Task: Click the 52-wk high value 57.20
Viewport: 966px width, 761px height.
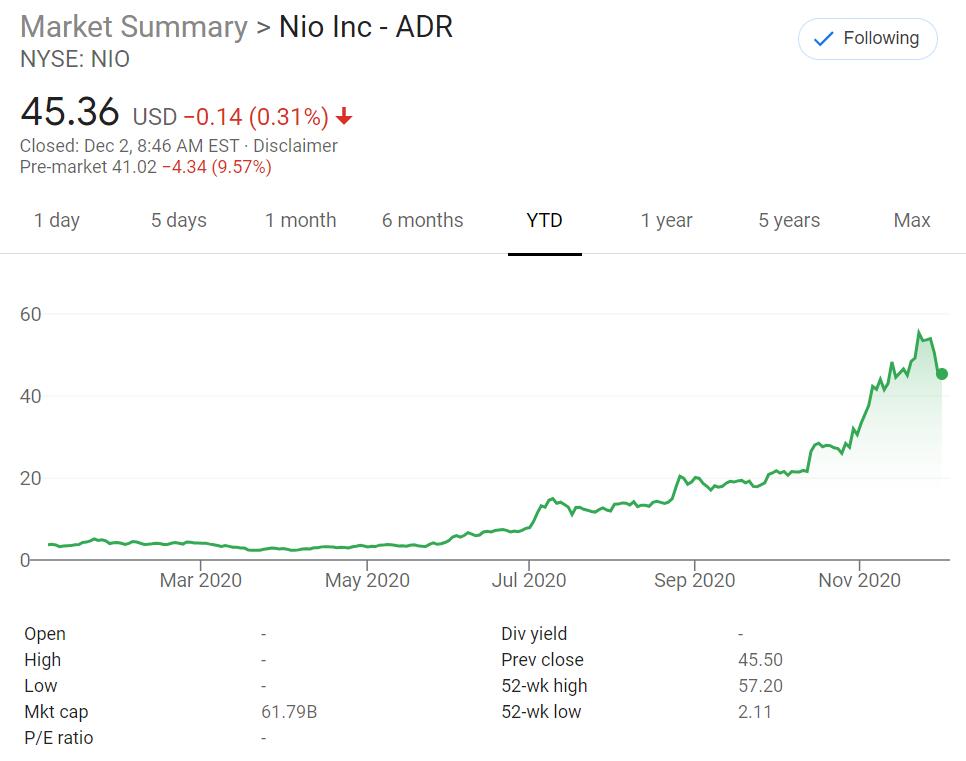Action: pos(760,686)
